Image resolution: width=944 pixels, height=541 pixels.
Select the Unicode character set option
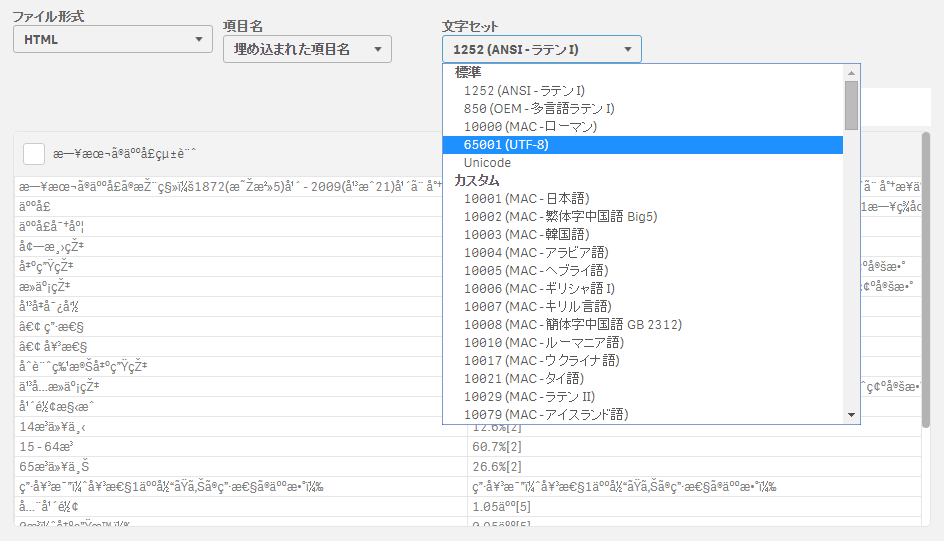[x=487, y=163]
